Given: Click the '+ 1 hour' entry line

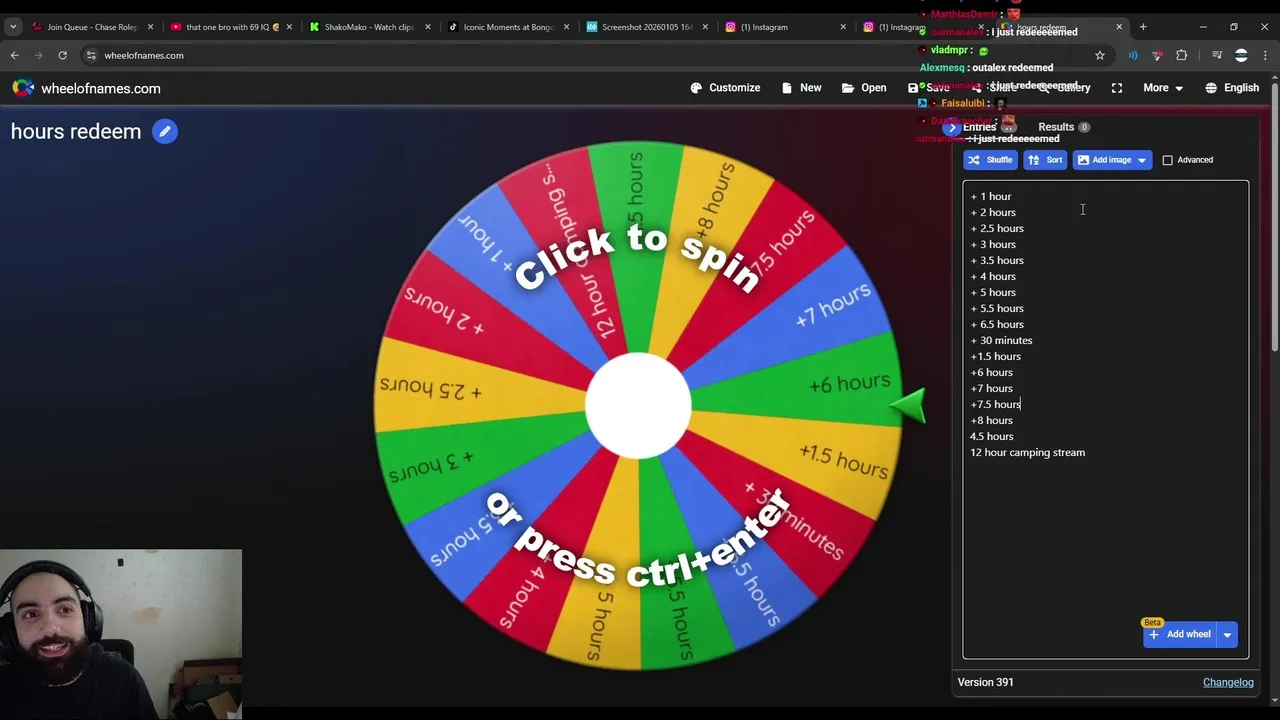Looking at the screenshot, I should (991, 196).
